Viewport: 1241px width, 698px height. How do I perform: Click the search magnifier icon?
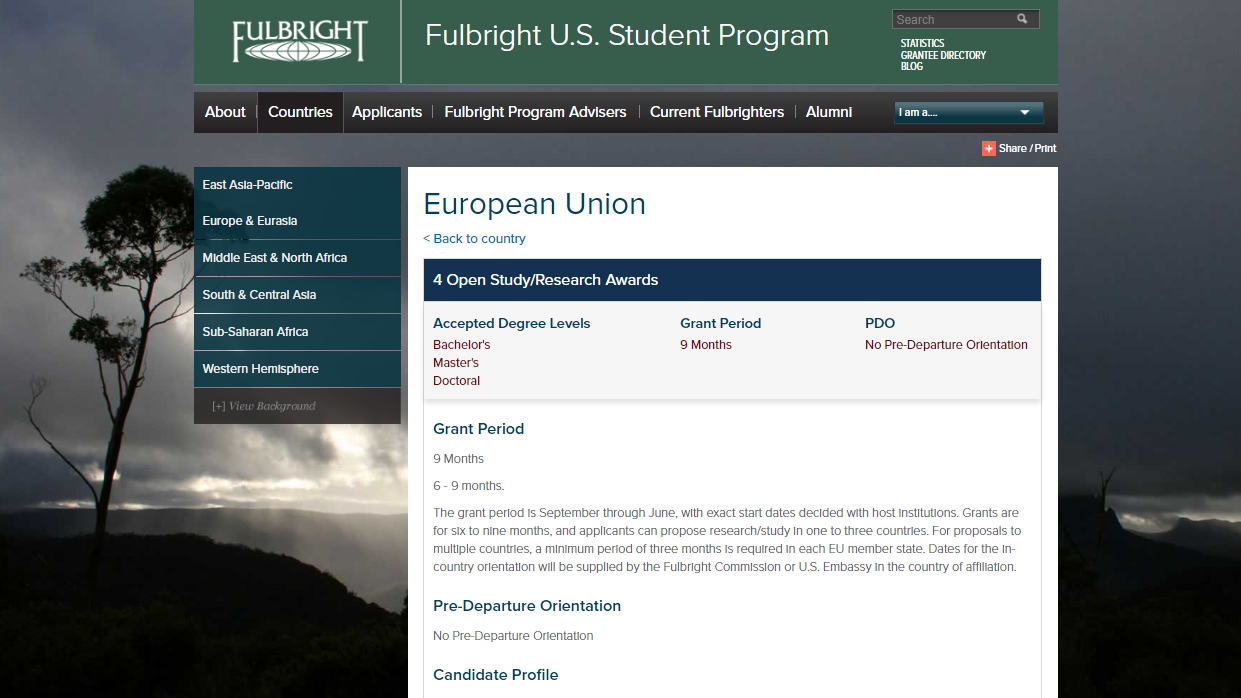coord(1022,19)
